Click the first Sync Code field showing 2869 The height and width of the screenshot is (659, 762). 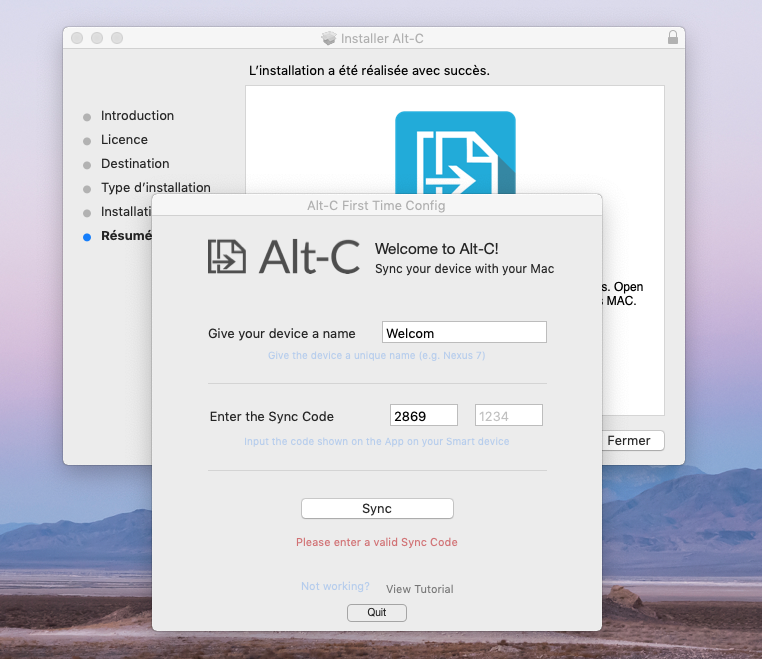[423, 416]
